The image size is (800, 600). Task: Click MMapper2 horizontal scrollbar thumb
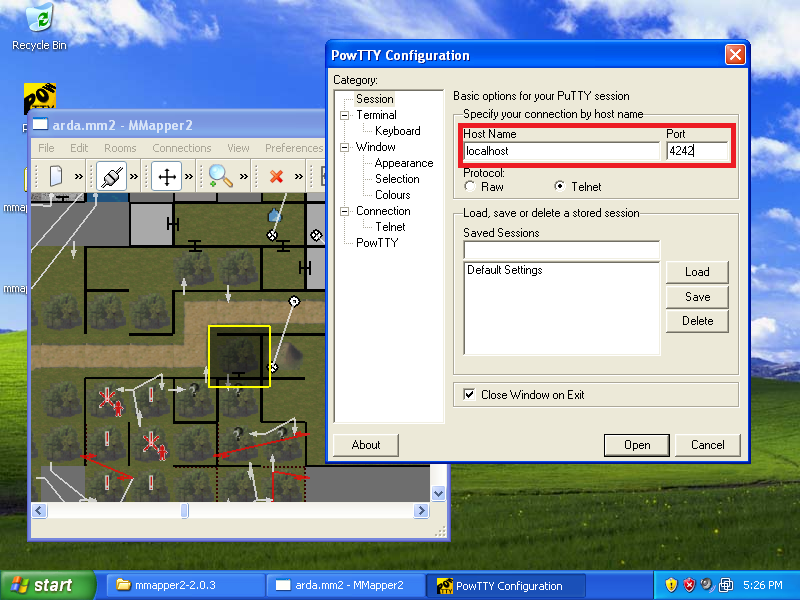pyautogui.click(x=185, y=510)
